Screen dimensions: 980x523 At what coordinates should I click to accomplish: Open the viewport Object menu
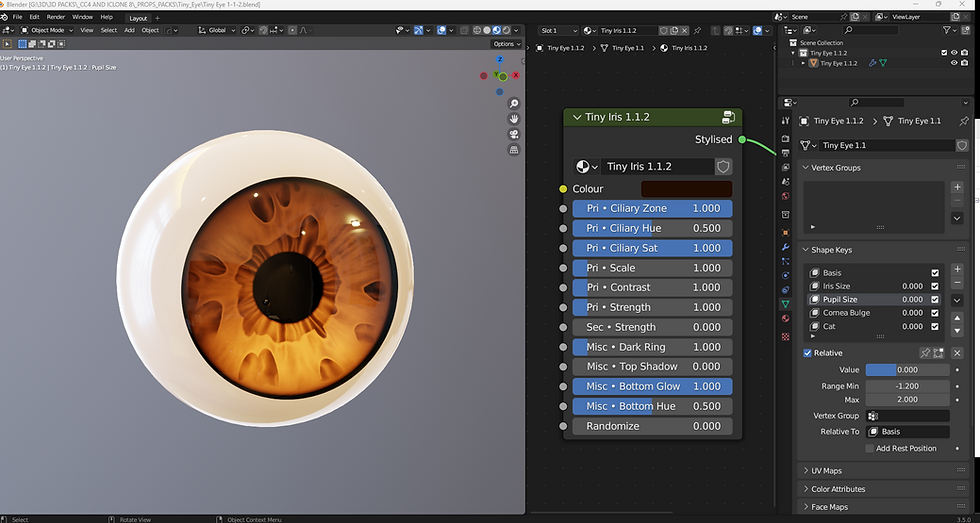(150, 30)
